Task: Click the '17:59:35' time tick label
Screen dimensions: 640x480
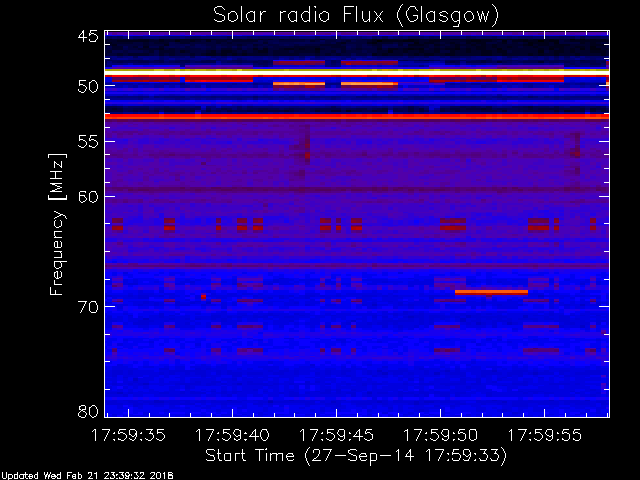Action: (128, 435)
